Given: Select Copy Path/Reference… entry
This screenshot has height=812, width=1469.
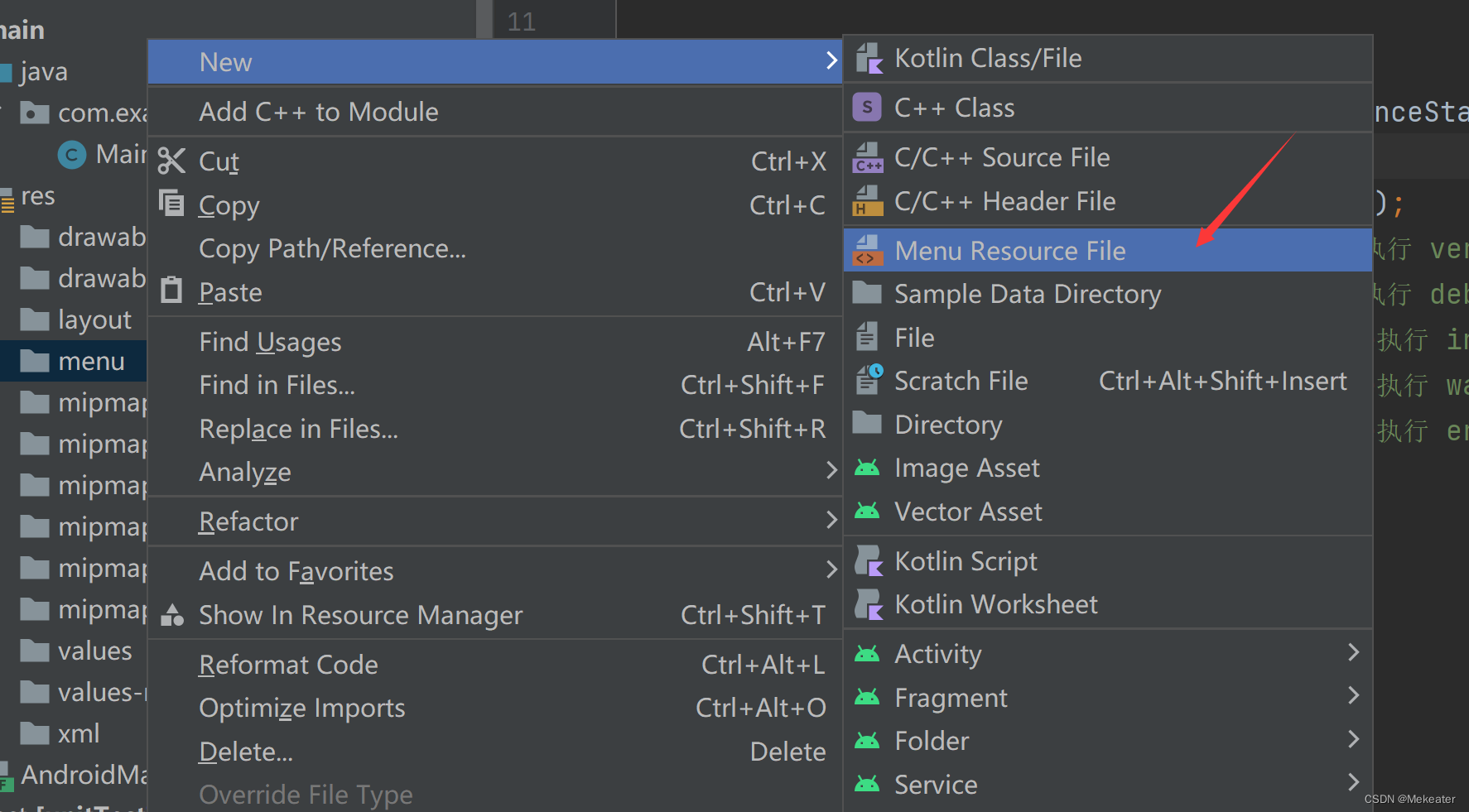Looking at the screenshot, I should click(495, 248).
